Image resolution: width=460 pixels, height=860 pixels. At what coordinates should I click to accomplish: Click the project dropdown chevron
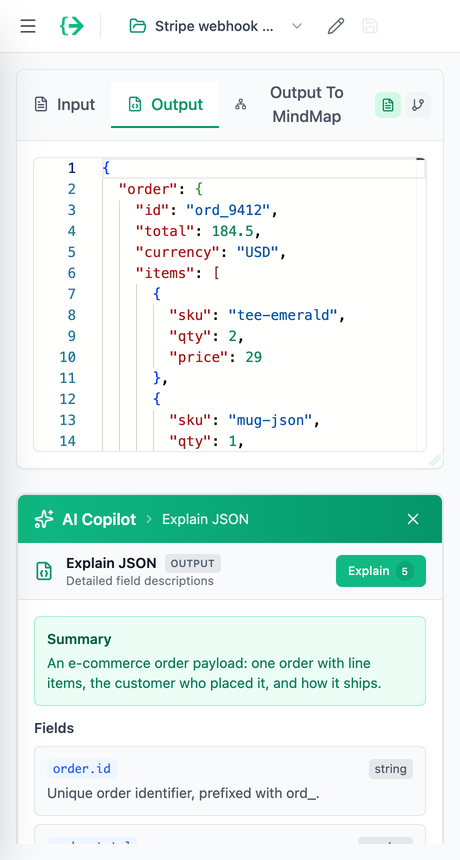click(x=297, y=26)
